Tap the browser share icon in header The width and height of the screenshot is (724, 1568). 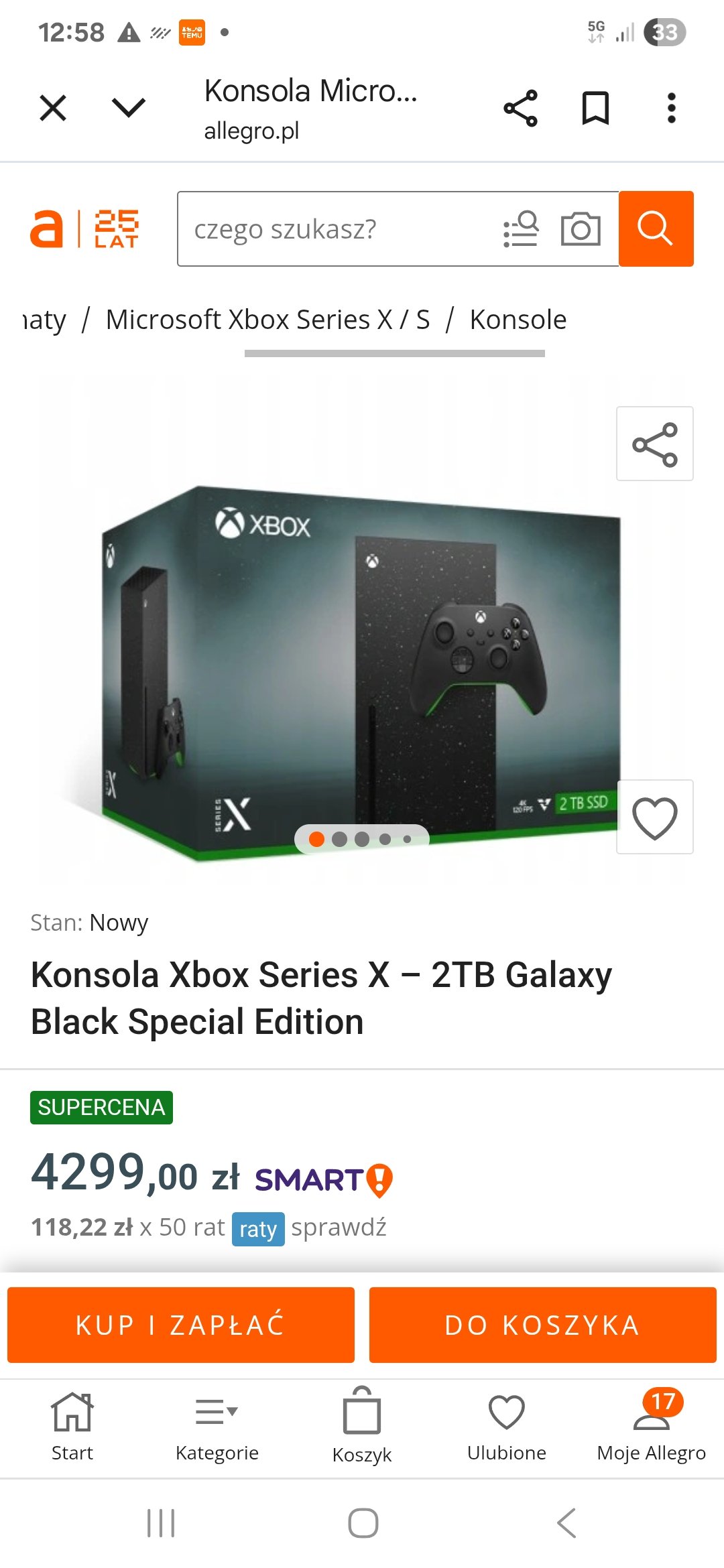(520, 108)
